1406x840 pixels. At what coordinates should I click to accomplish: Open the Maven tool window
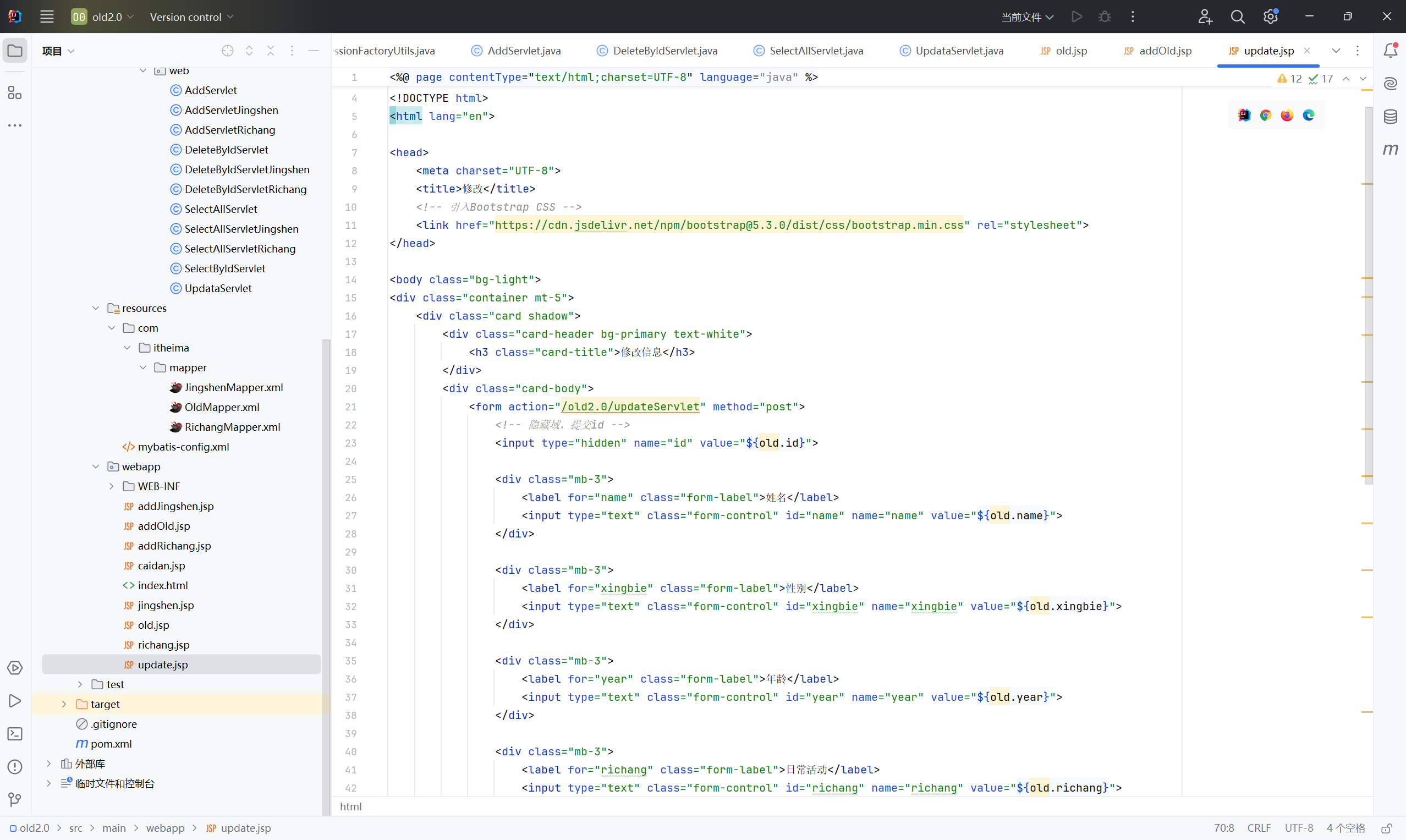coord(1390,150)
